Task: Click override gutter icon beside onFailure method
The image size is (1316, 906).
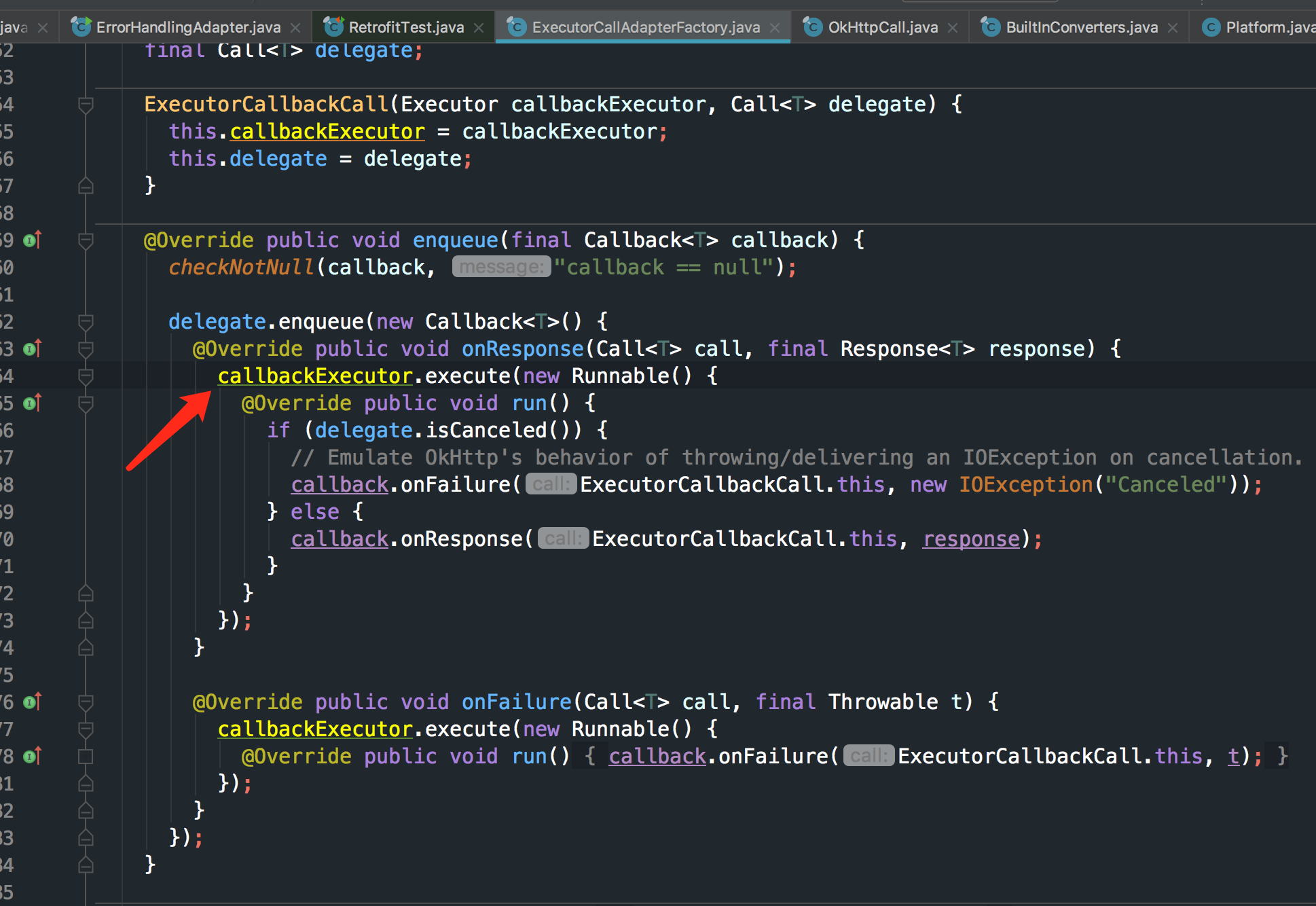Action: (x=32, y=702)
